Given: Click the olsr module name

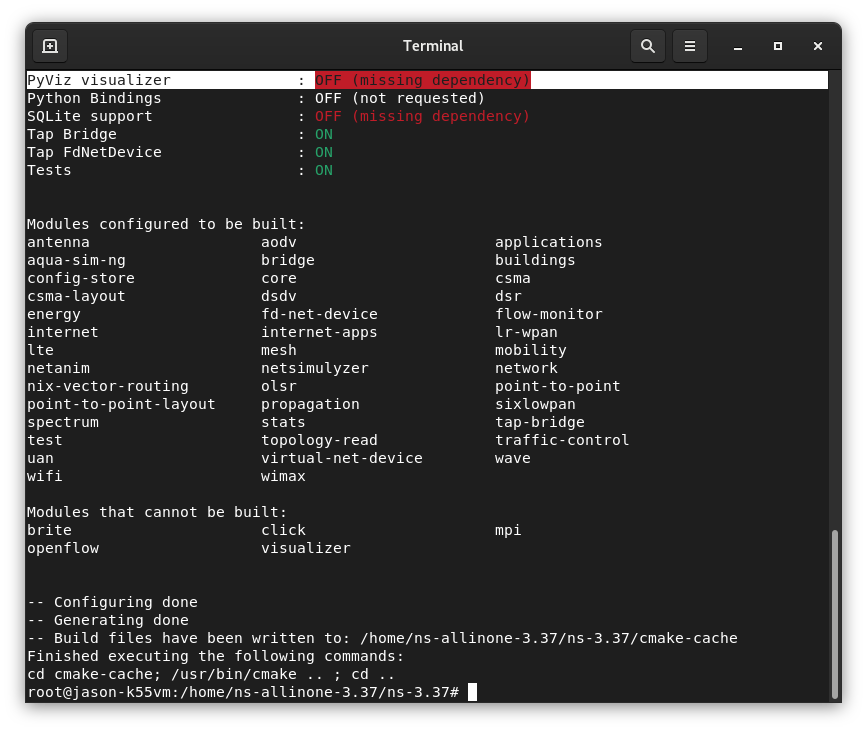Looking at the screenshot, I should click(279, 386).
